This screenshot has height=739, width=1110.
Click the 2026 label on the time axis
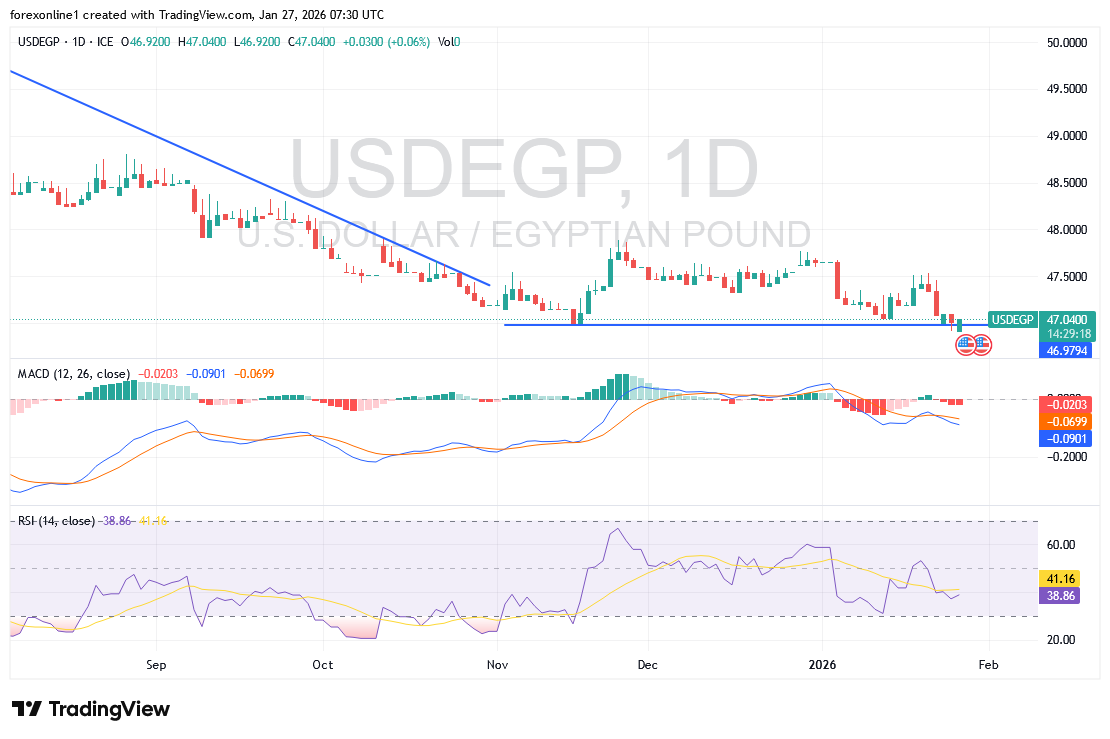pos(823,664)
